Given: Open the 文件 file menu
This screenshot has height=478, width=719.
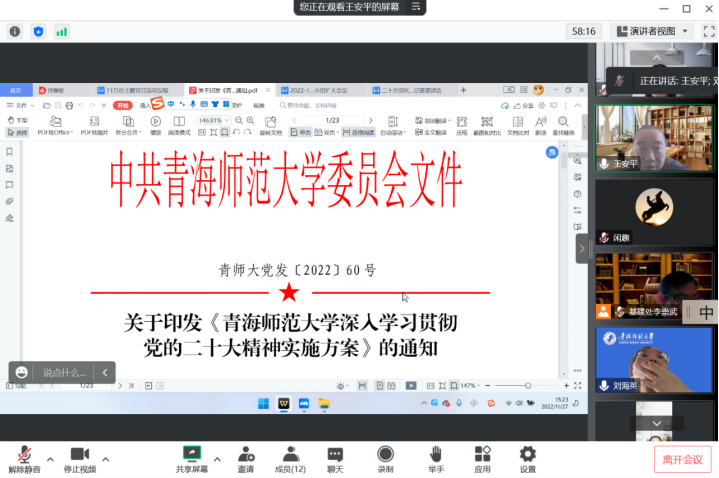Looking at the screenshot, I should [x=21, y=106].
